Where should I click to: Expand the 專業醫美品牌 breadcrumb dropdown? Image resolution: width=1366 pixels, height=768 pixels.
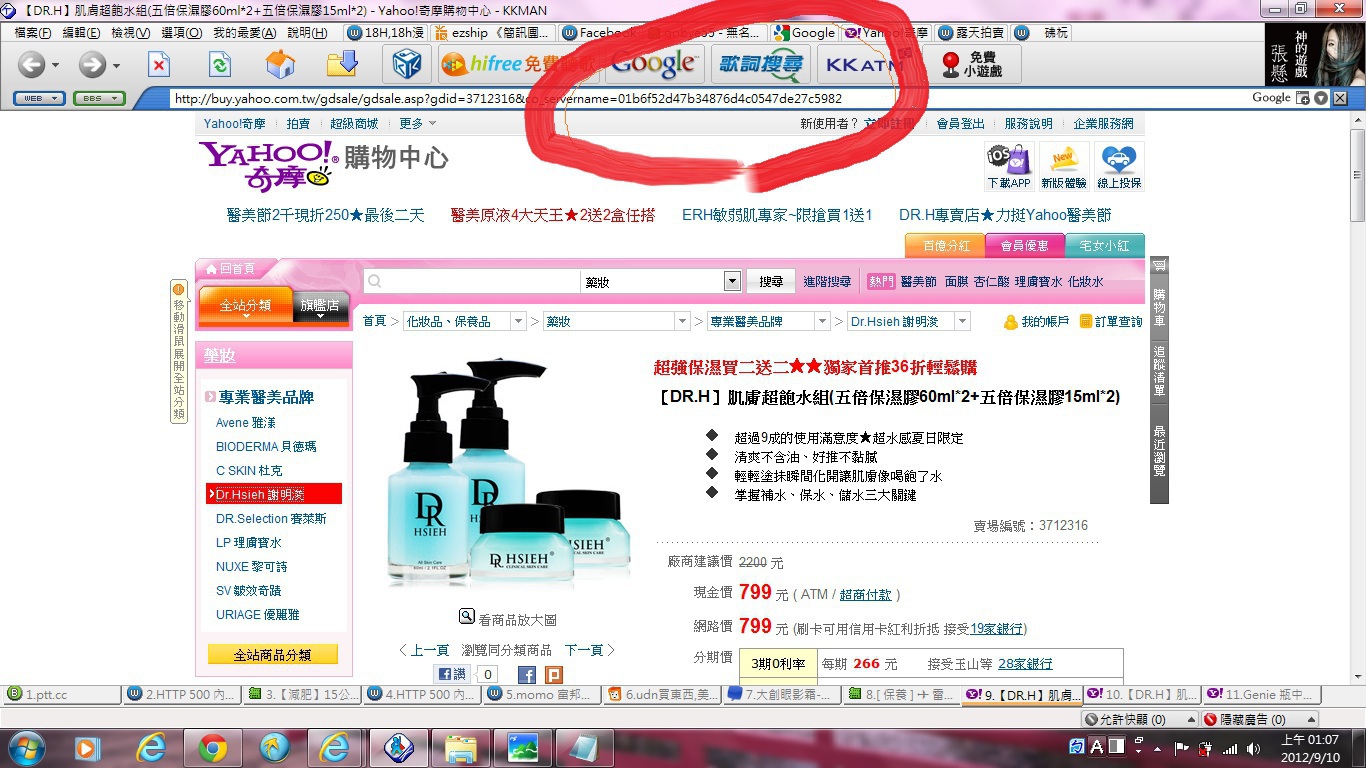point(822,322)
